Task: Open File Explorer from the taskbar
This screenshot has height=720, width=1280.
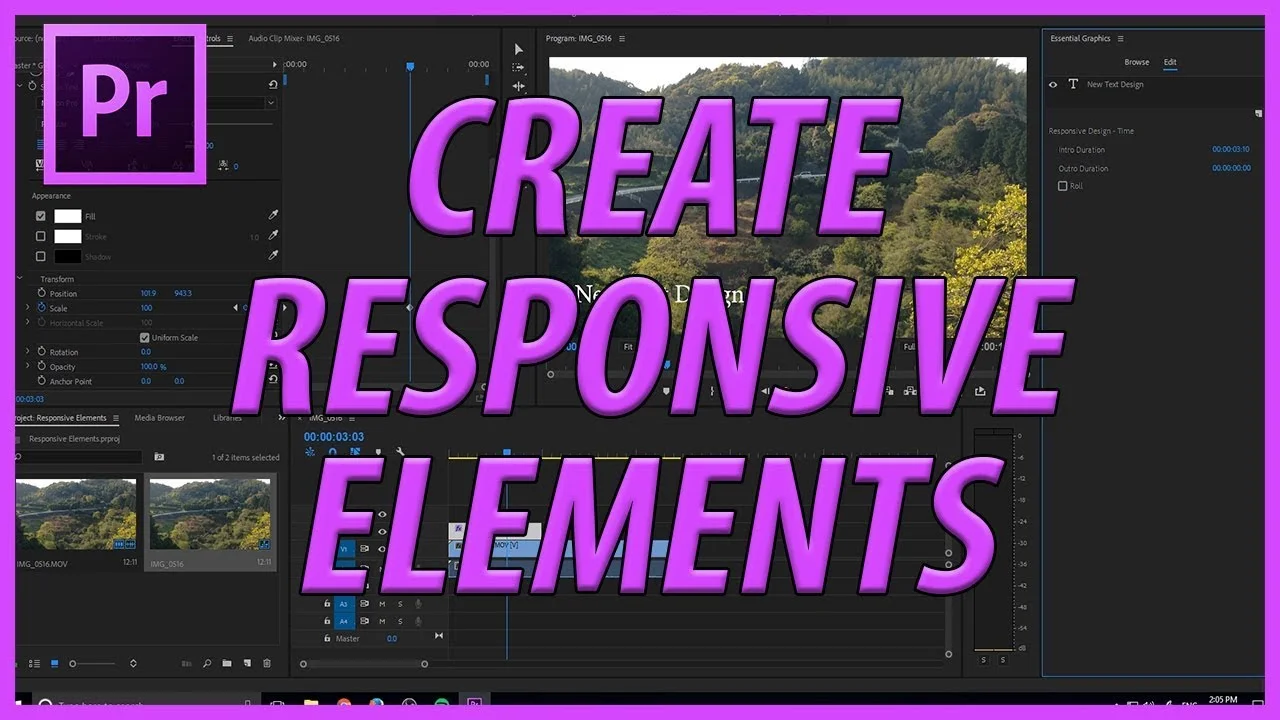Action: (x=311, y=704)
